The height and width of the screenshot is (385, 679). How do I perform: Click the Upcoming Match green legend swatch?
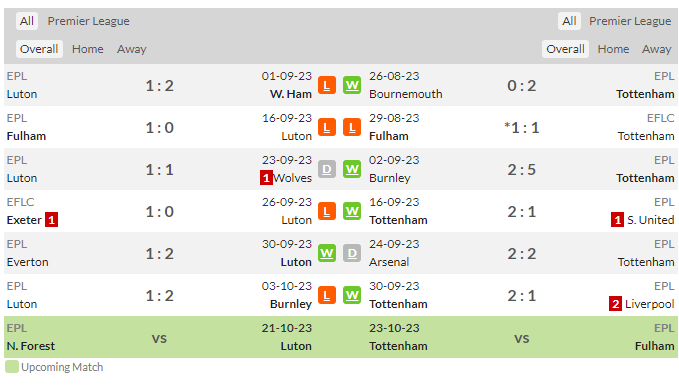pos(12,367)
